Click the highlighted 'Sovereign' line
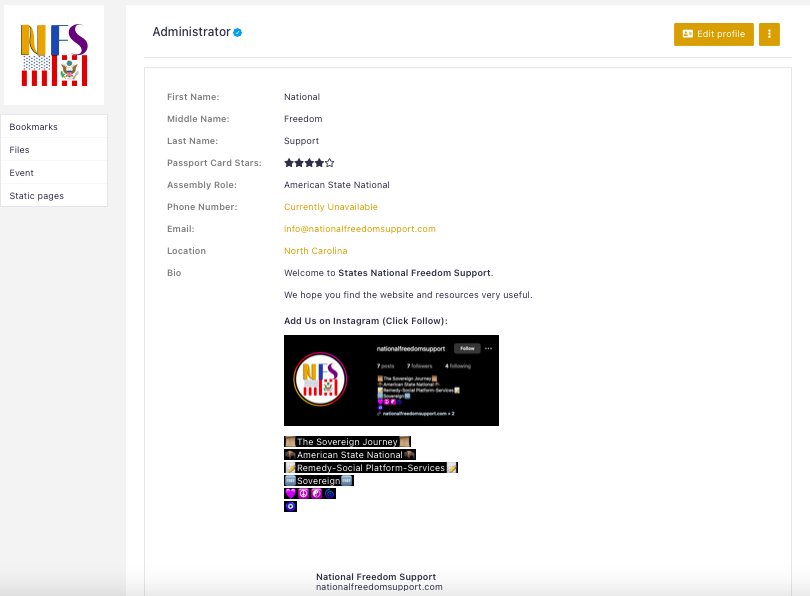 click(319, 481)
